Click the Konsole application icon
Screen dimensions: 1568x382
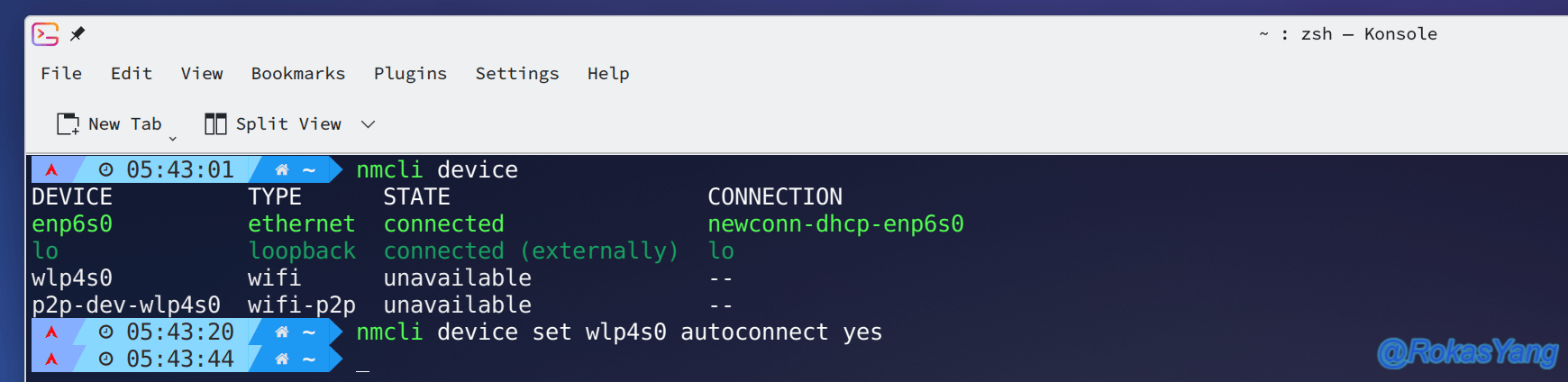point(45,34)
